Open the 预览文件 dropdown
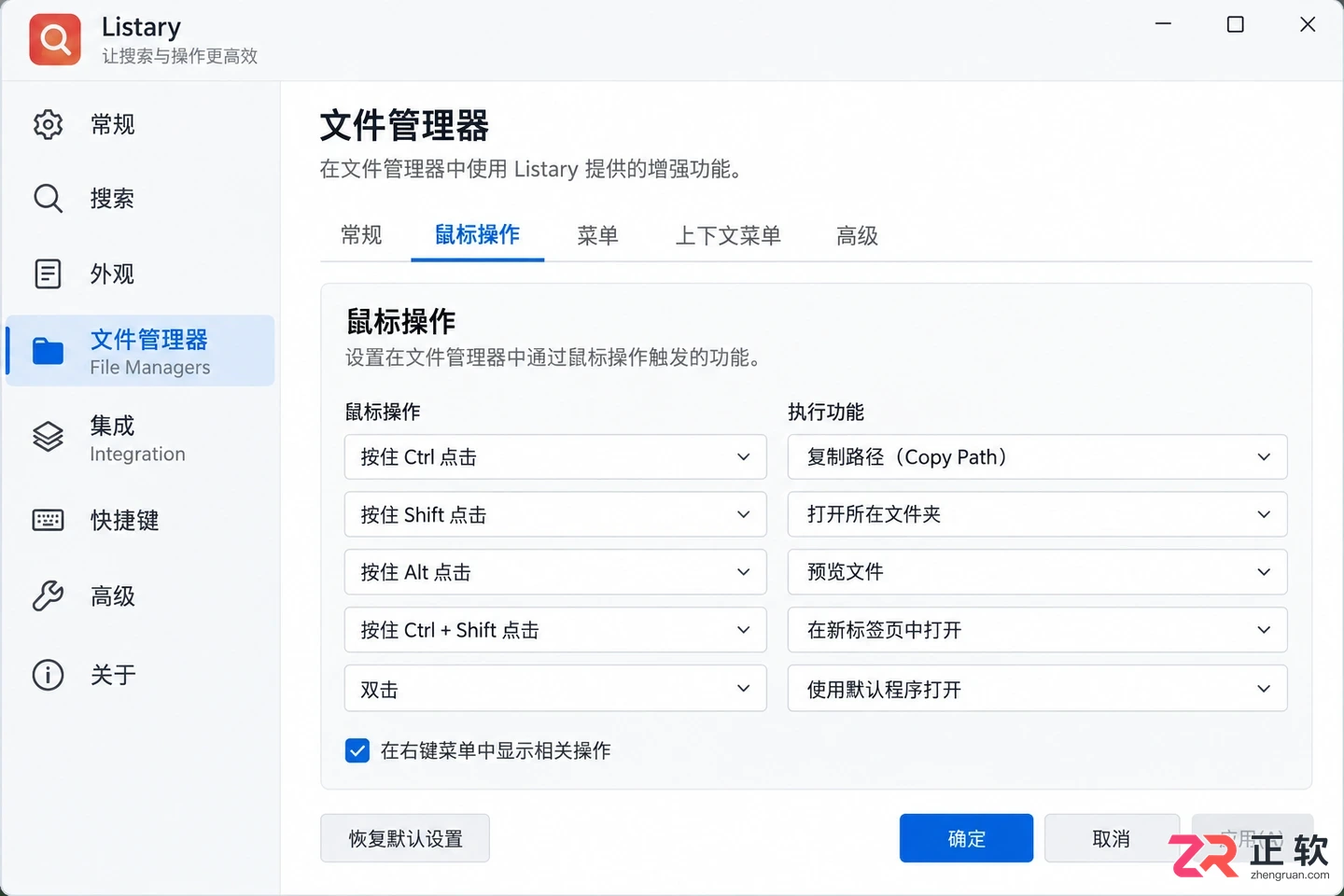 pos(1037,572)
